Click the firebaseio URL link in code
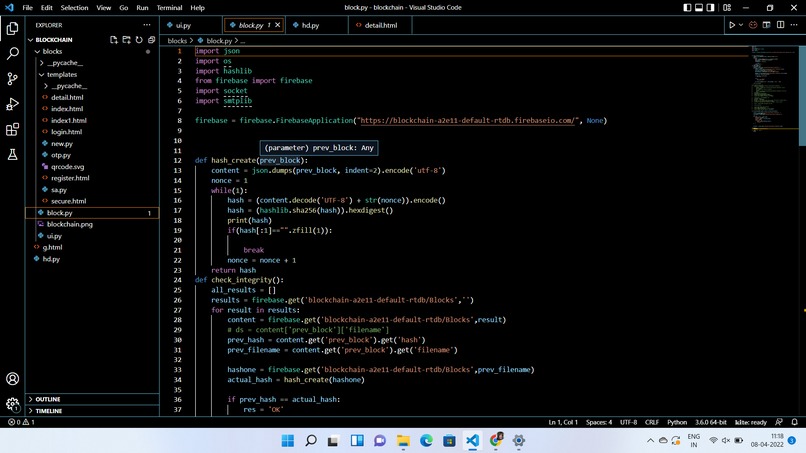 [467, 120]
